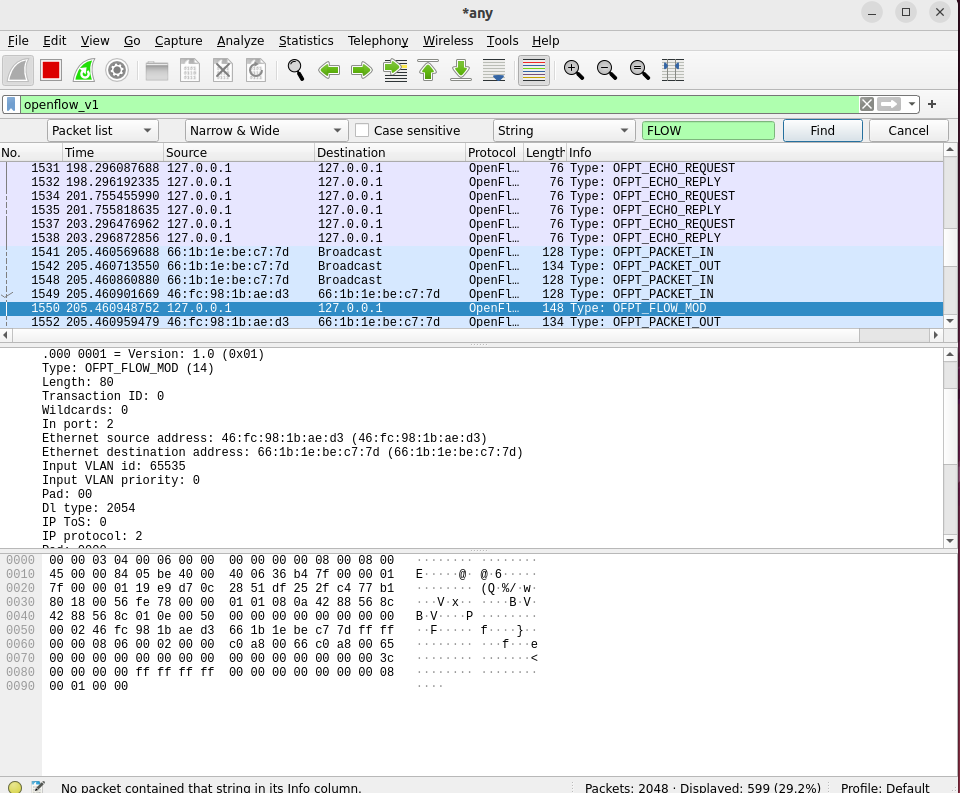Click expert information status bar circle
The image size is (960, 793).
tap(15, 787)
